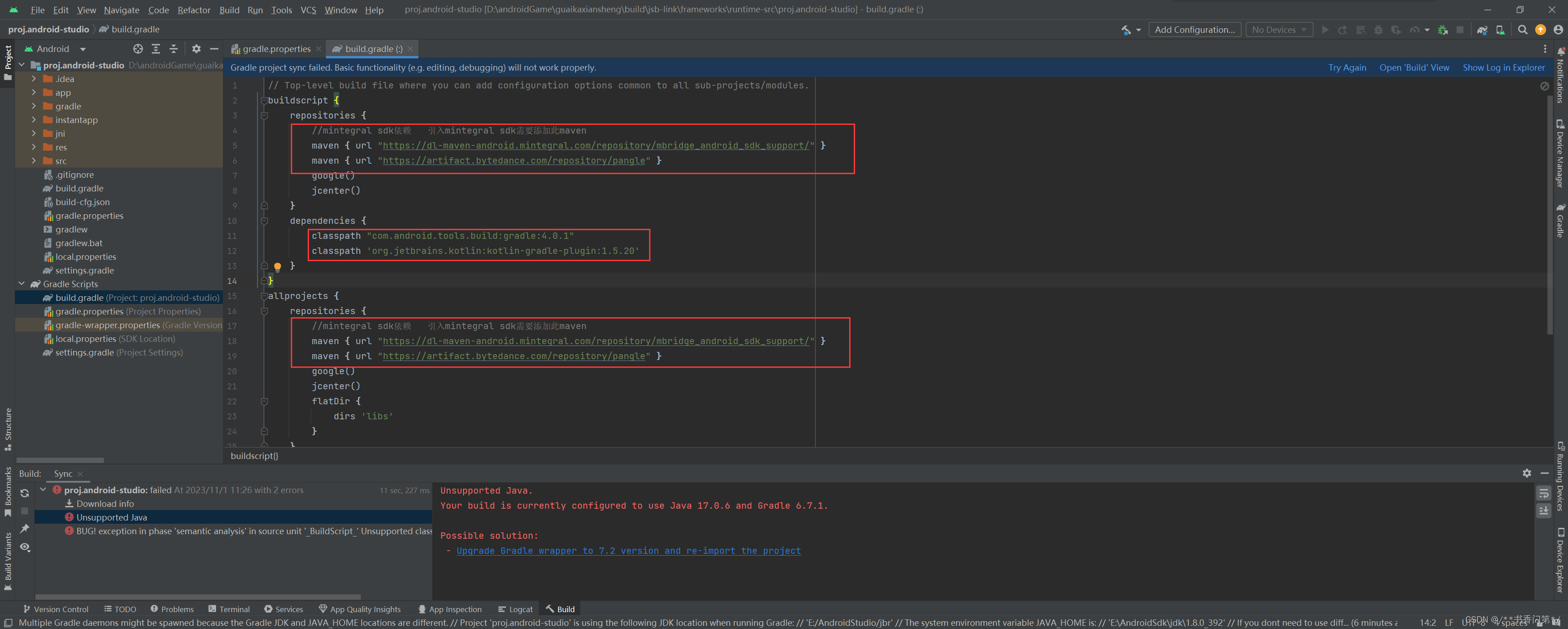Click the Try Again link

pos(1346,67)
